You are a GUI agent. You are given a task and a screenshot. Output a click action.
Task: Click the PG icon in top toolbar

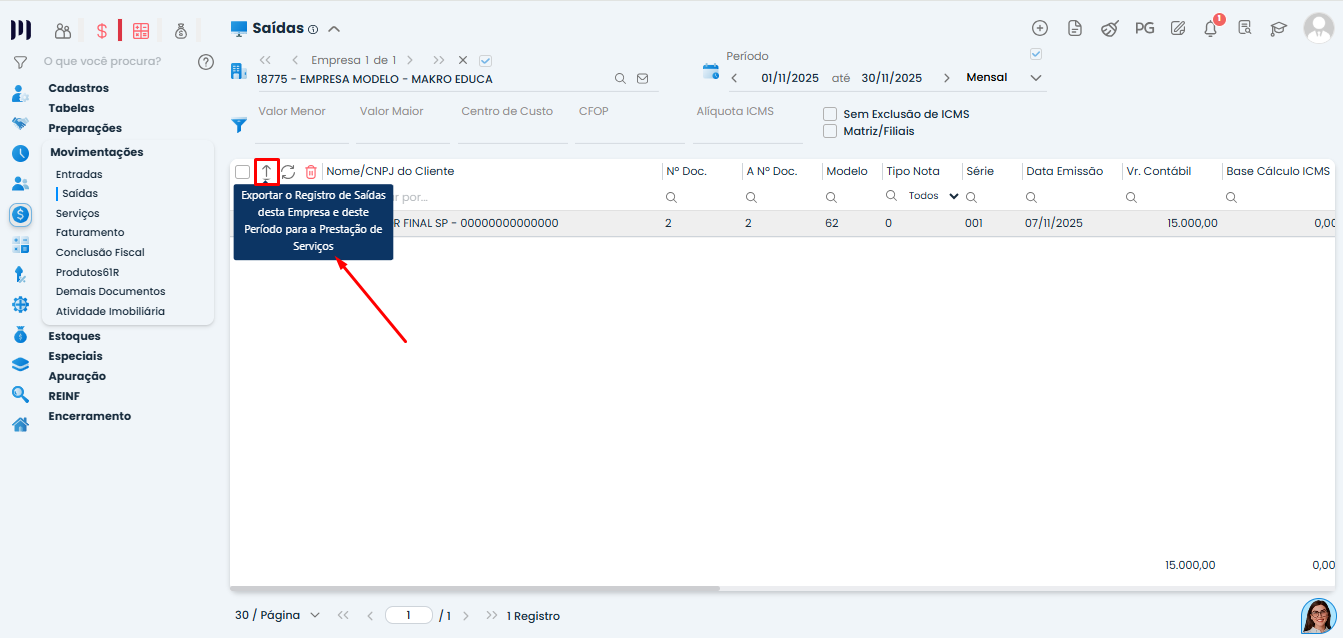click(x=1144, y=29)
